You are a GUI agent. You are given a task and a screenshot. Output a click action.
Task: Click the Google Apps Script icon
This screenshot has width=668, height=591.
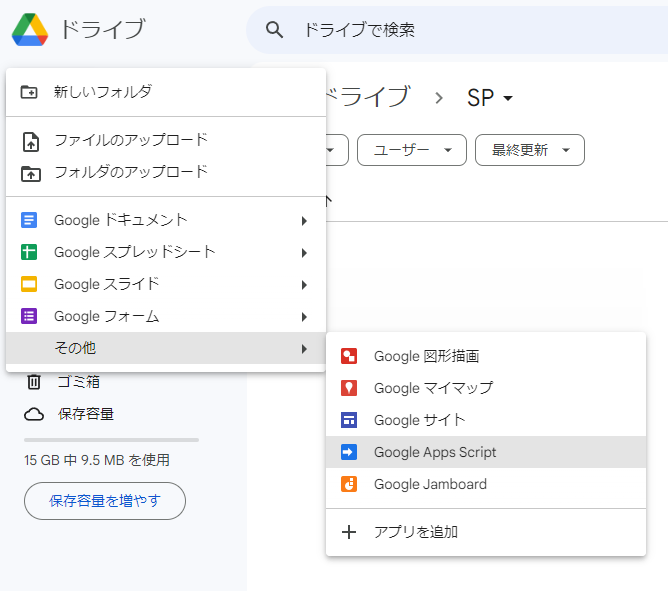(x=349, y=452)
